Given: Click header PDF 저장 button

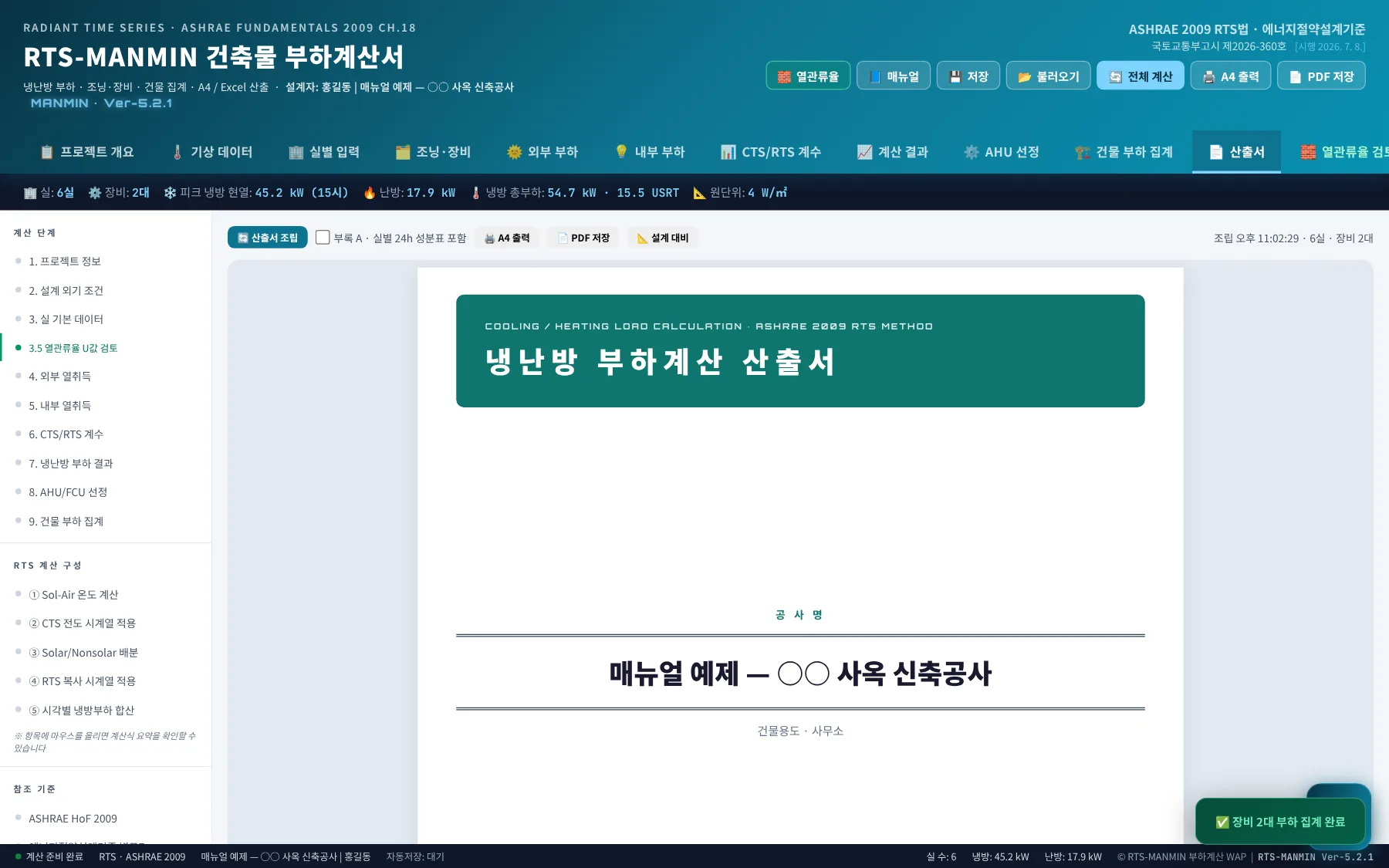Looking at the screenshot, I should point(1321,76).
